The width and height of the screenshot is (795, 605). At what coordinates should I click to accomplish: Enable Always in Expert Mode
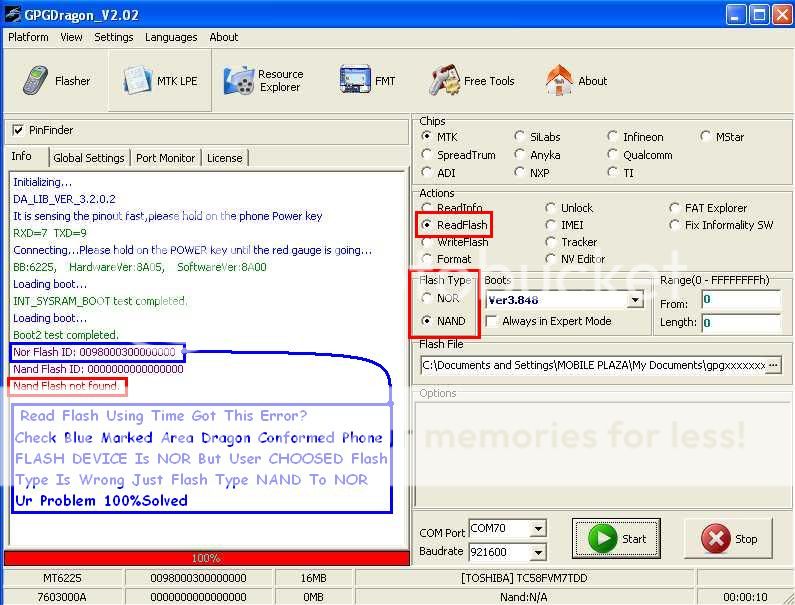(x=492, y=321)
